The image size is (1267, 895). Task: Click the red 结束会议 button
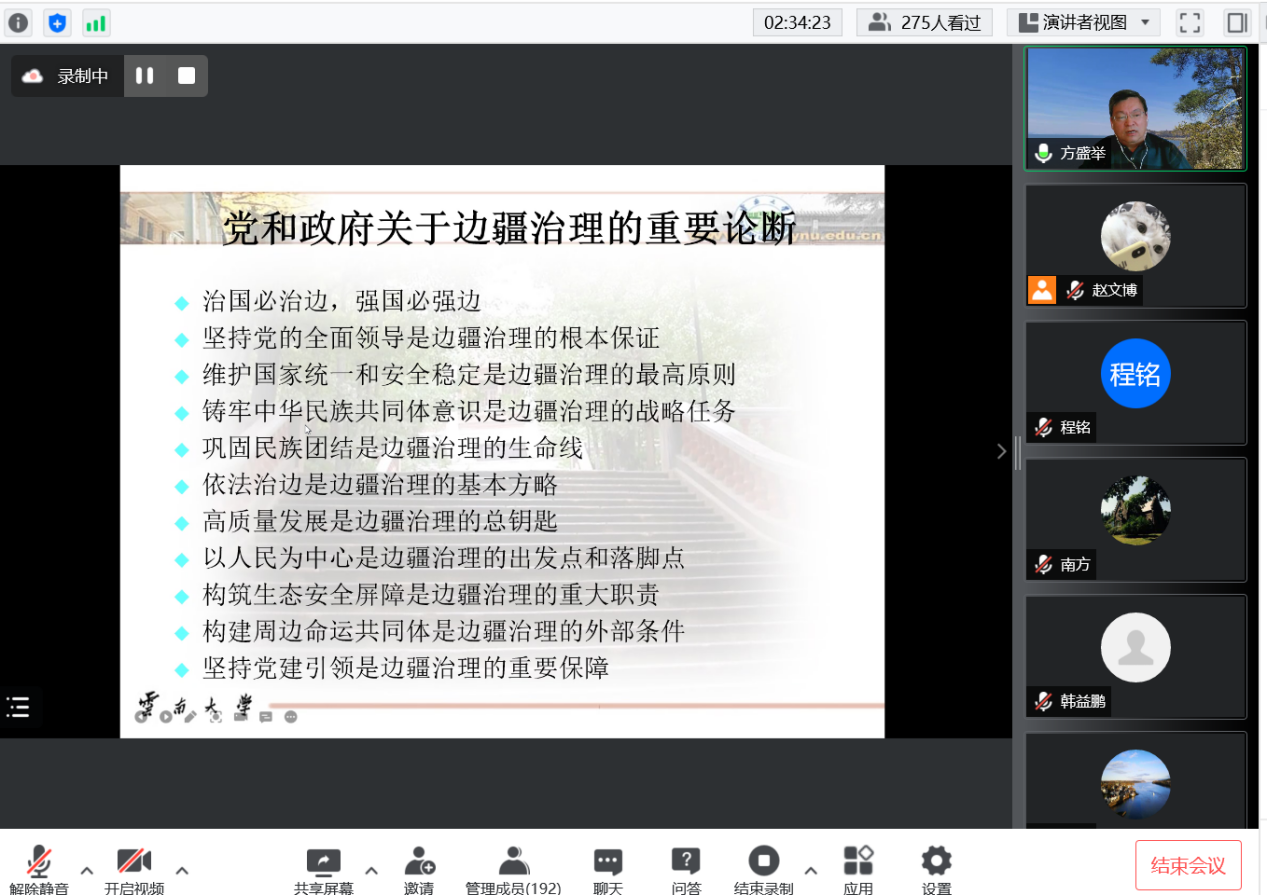[x=1188, y=865]
